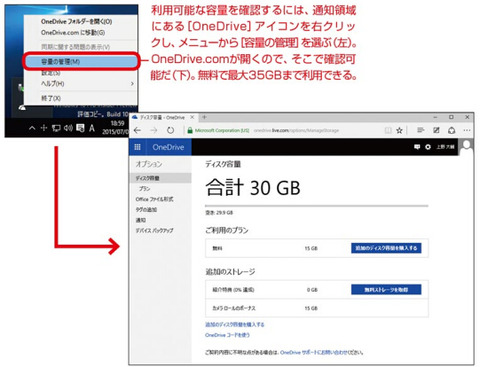Select the highlighted 容量の管理(M) menu entry
This screenshot has height=367, width=480.
tap(80, 61)
